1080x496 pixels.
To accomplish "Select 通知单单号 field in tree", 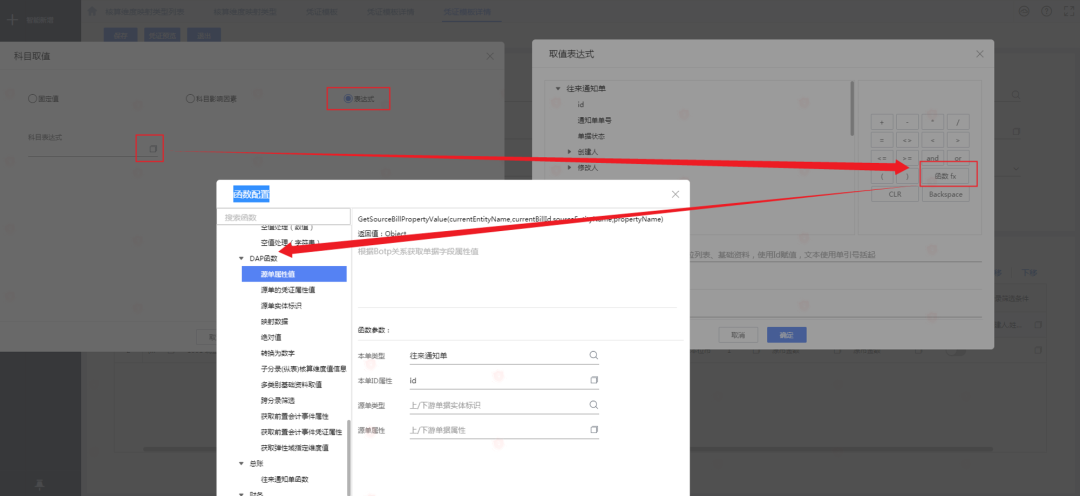I will tap(594, 121).
